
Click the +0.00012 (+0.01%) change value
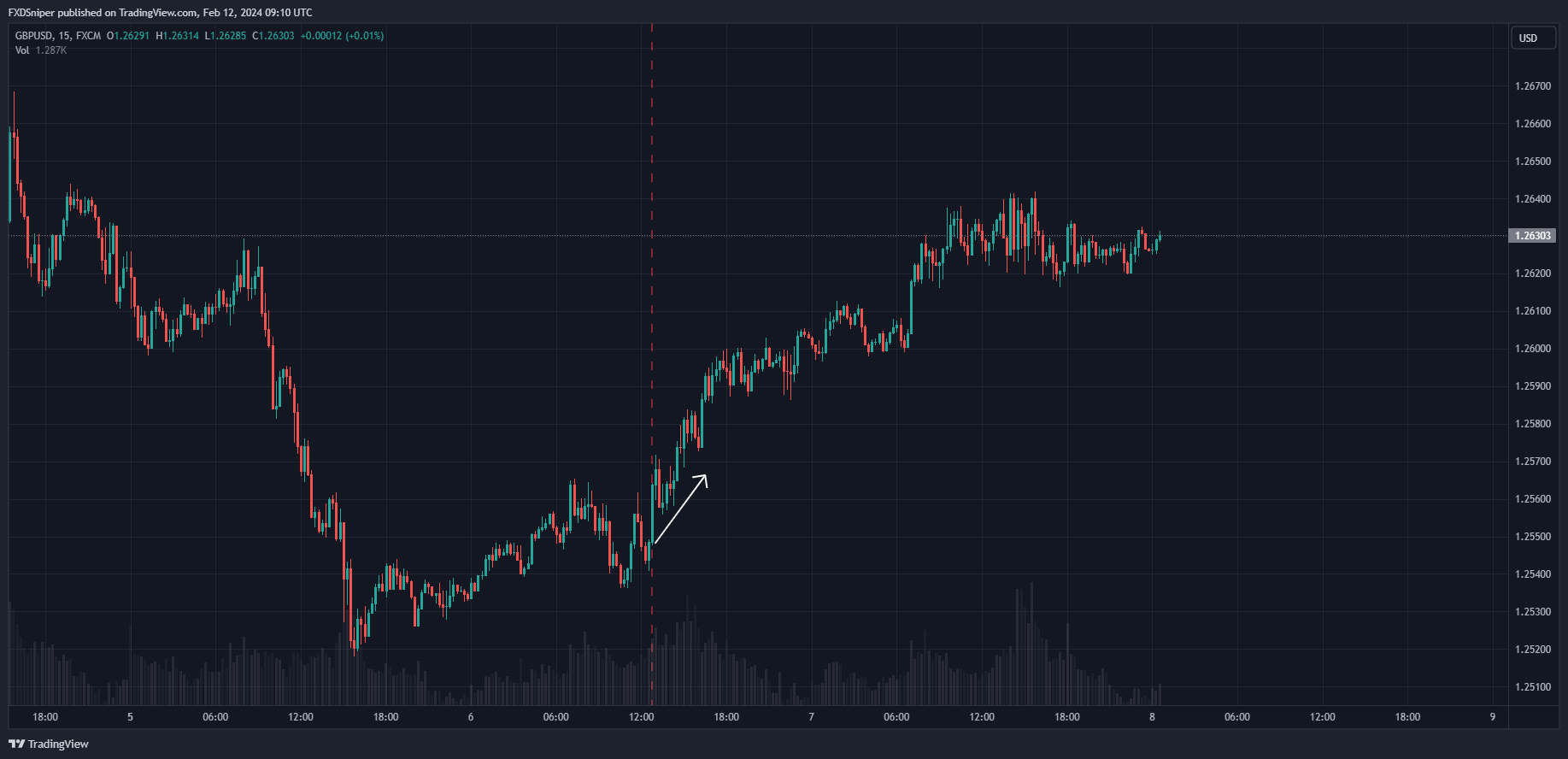[x=342, y=36]
